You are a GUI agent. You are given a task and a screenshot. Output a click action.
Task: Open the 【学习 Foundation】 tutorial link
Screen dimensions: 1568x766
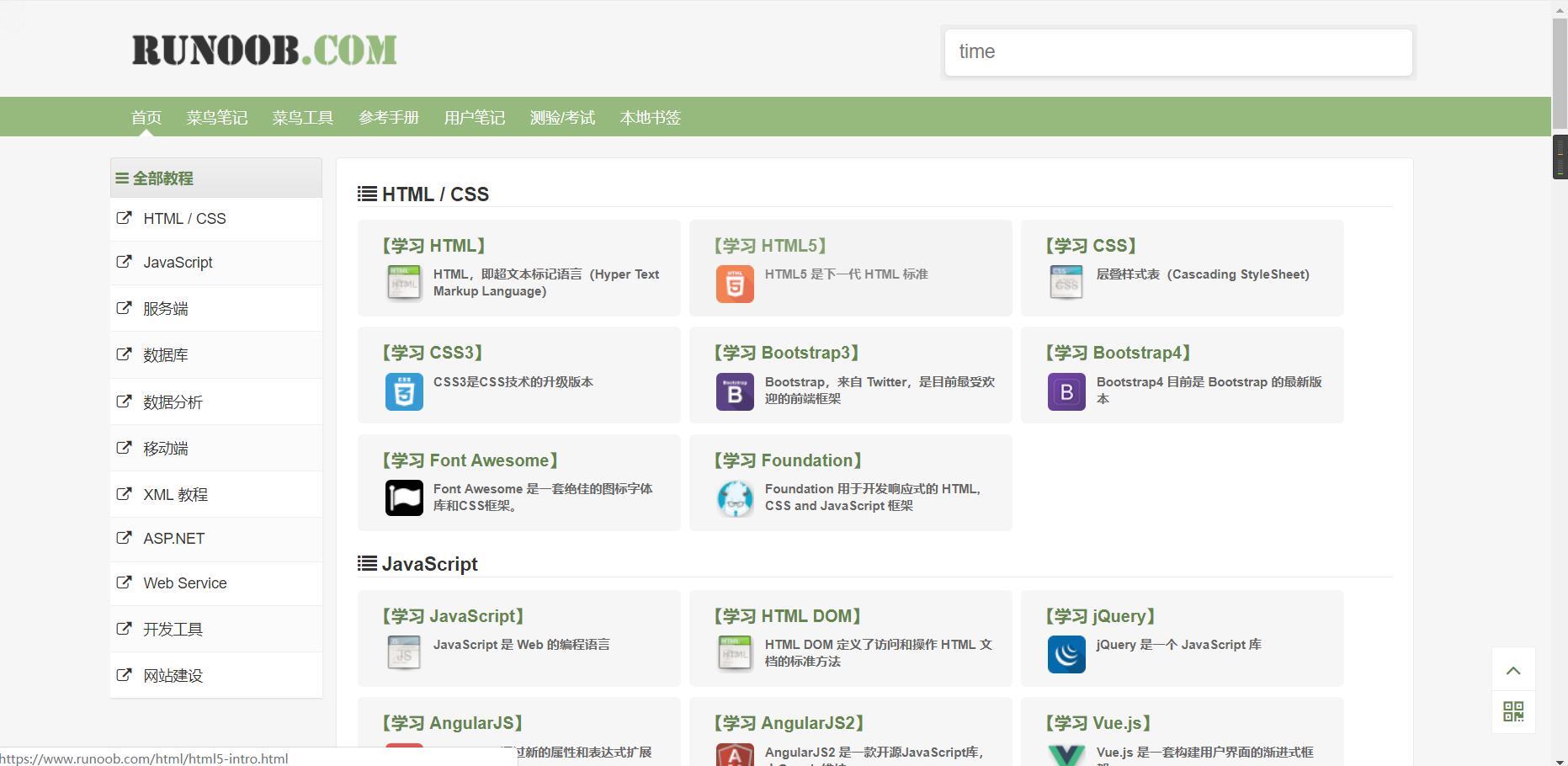coord(788,460)
